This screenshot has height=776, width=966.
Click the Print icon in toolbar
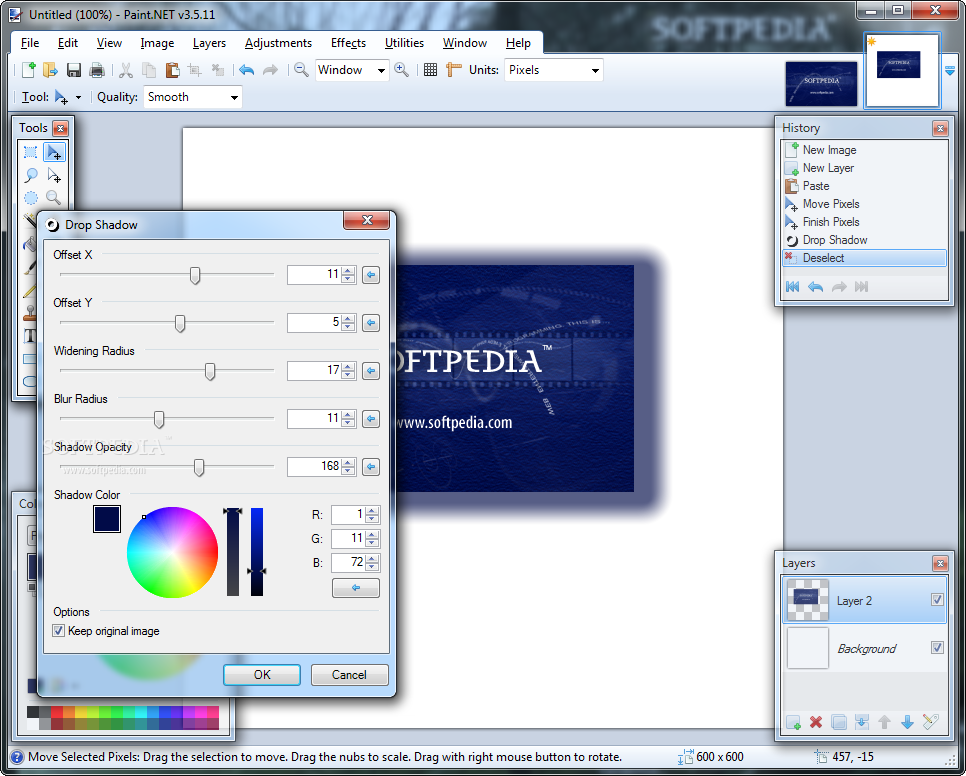pyautogui.click(x=97, y=70)
